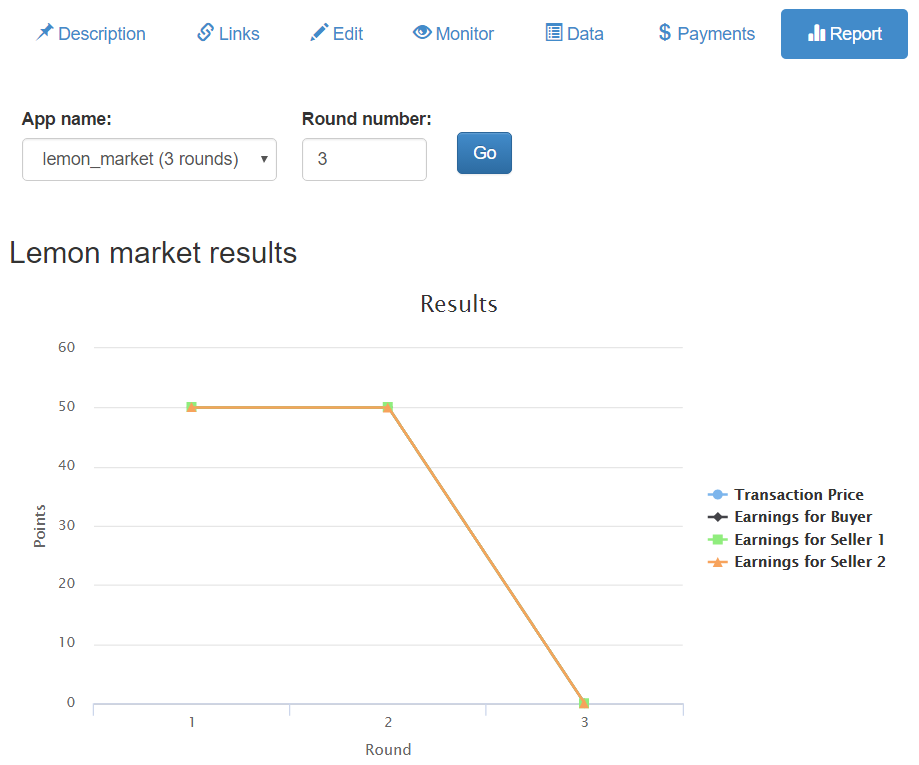Viewport: 919px width, 765px height.
Task: Click the table icon beside Data
Action: [x=554, y=32]
